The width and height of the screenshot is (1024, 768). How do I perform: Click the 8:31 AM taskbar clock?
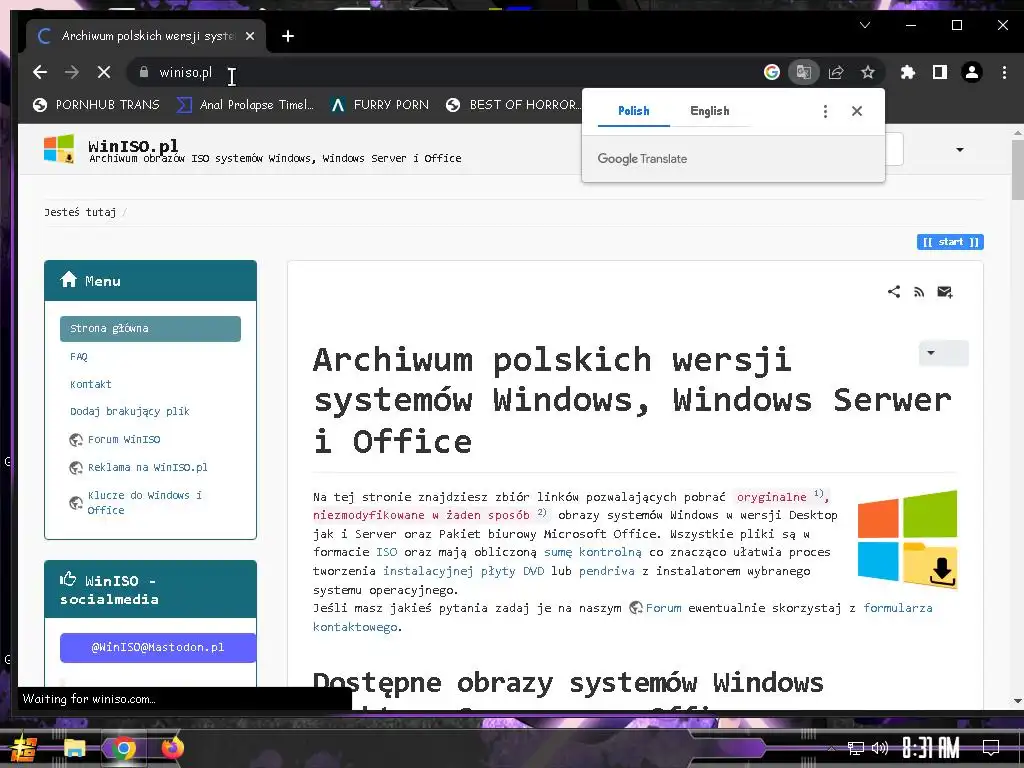click(x=931, y=748)
